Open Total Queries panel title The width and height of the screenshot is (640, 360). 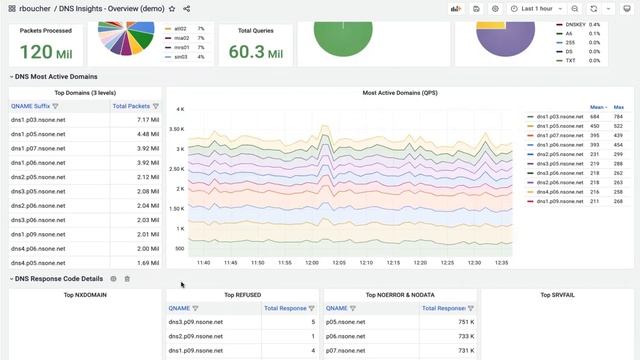(256, 31)
